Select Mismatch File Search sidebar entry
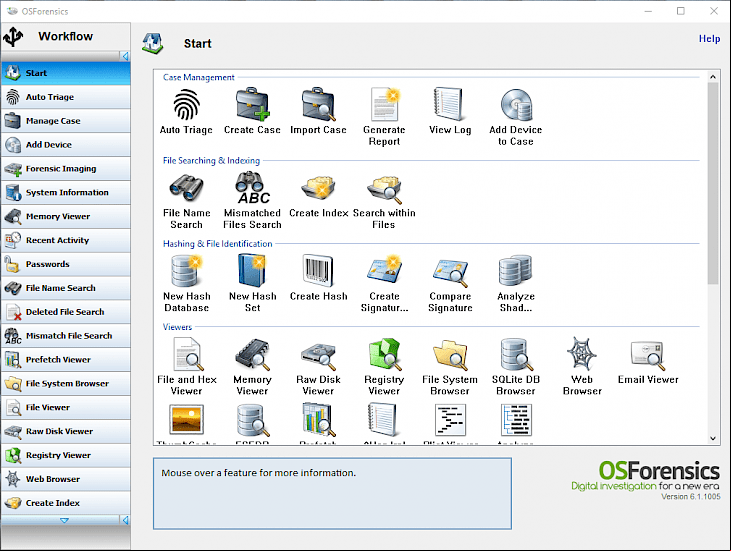Screen dimensions: 731x551 click(66, 336)
